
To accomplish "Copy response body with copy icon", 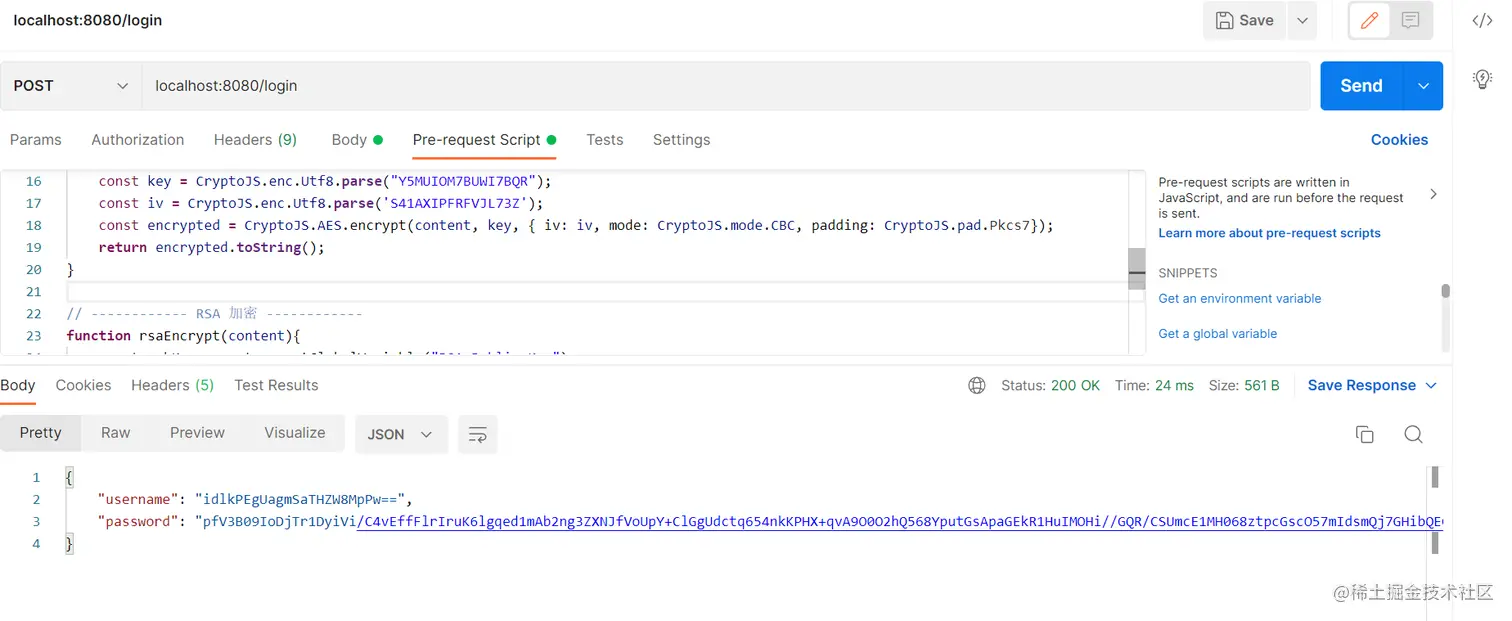I will [x=1364, y=434].
